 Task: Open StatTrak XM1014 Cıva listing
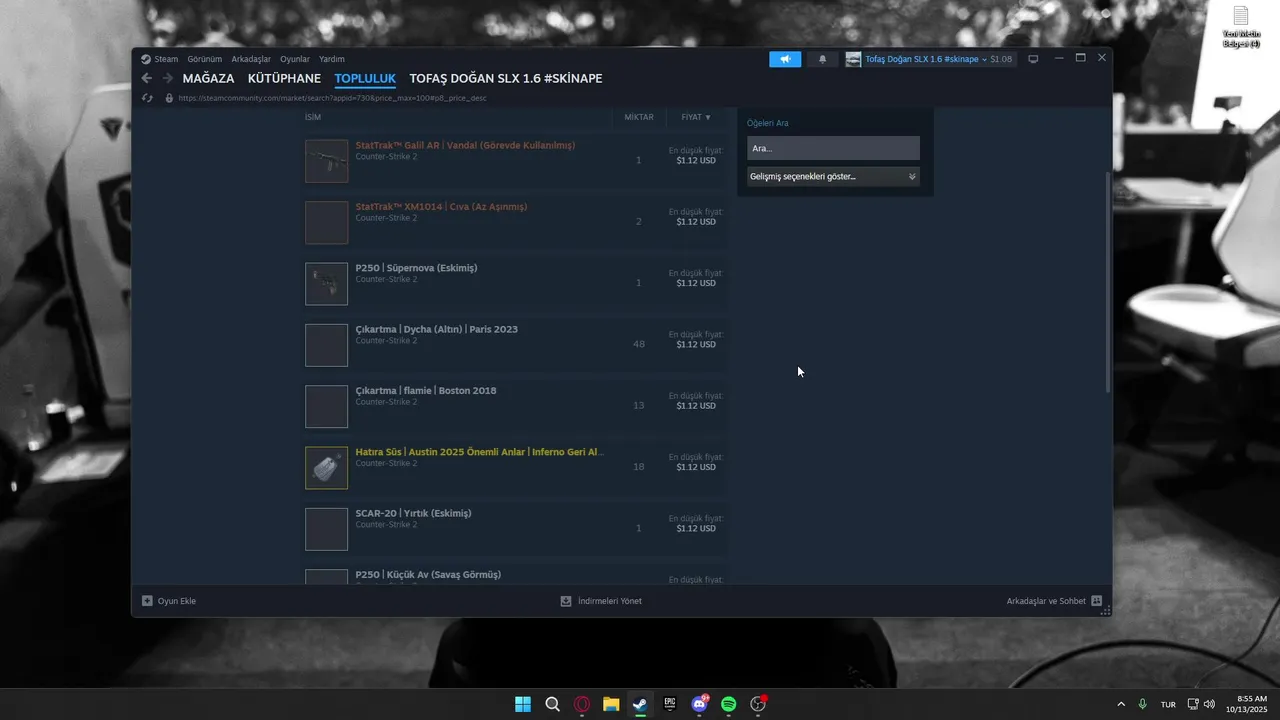click(441, 206)
